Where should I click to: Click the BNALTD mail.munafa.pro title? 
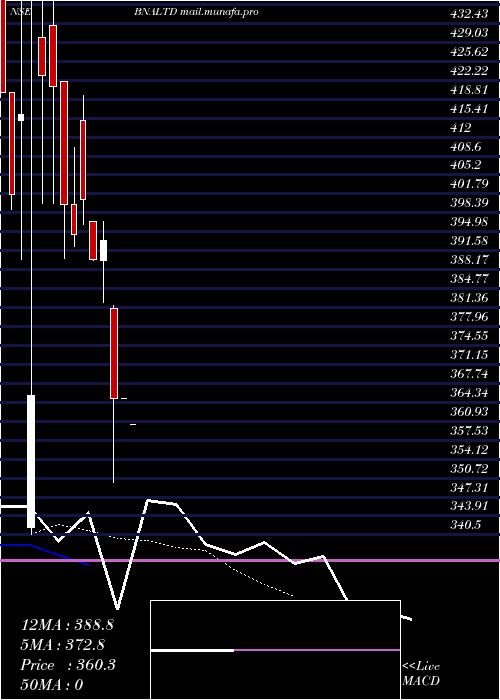pos(196,12)
